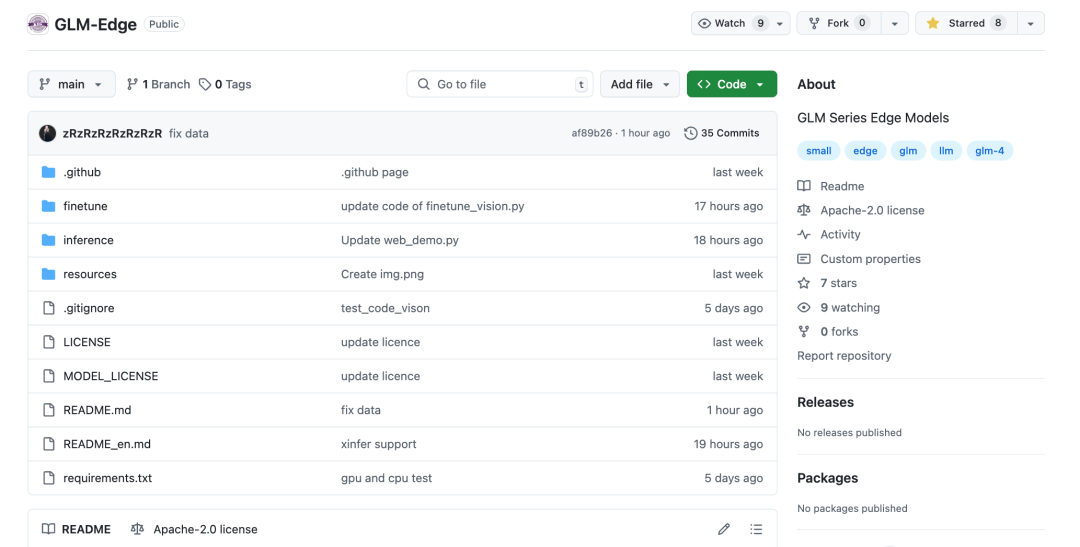Click the file icon beside README.md

tap(48, 410)
